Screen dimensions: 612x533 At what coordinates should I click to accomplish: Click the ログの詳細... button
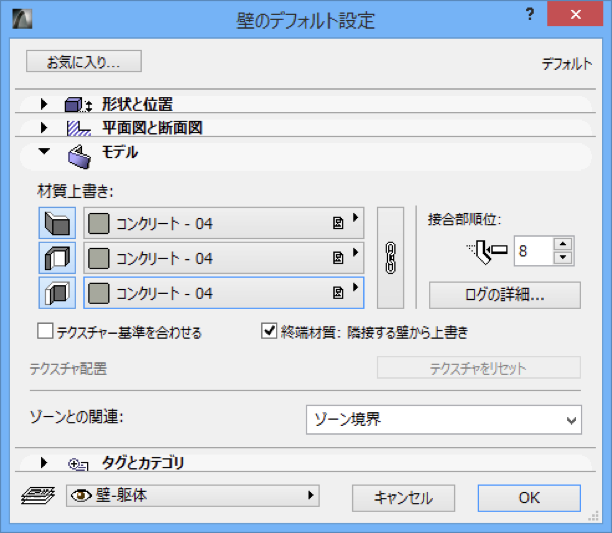(x=505, y=295)
